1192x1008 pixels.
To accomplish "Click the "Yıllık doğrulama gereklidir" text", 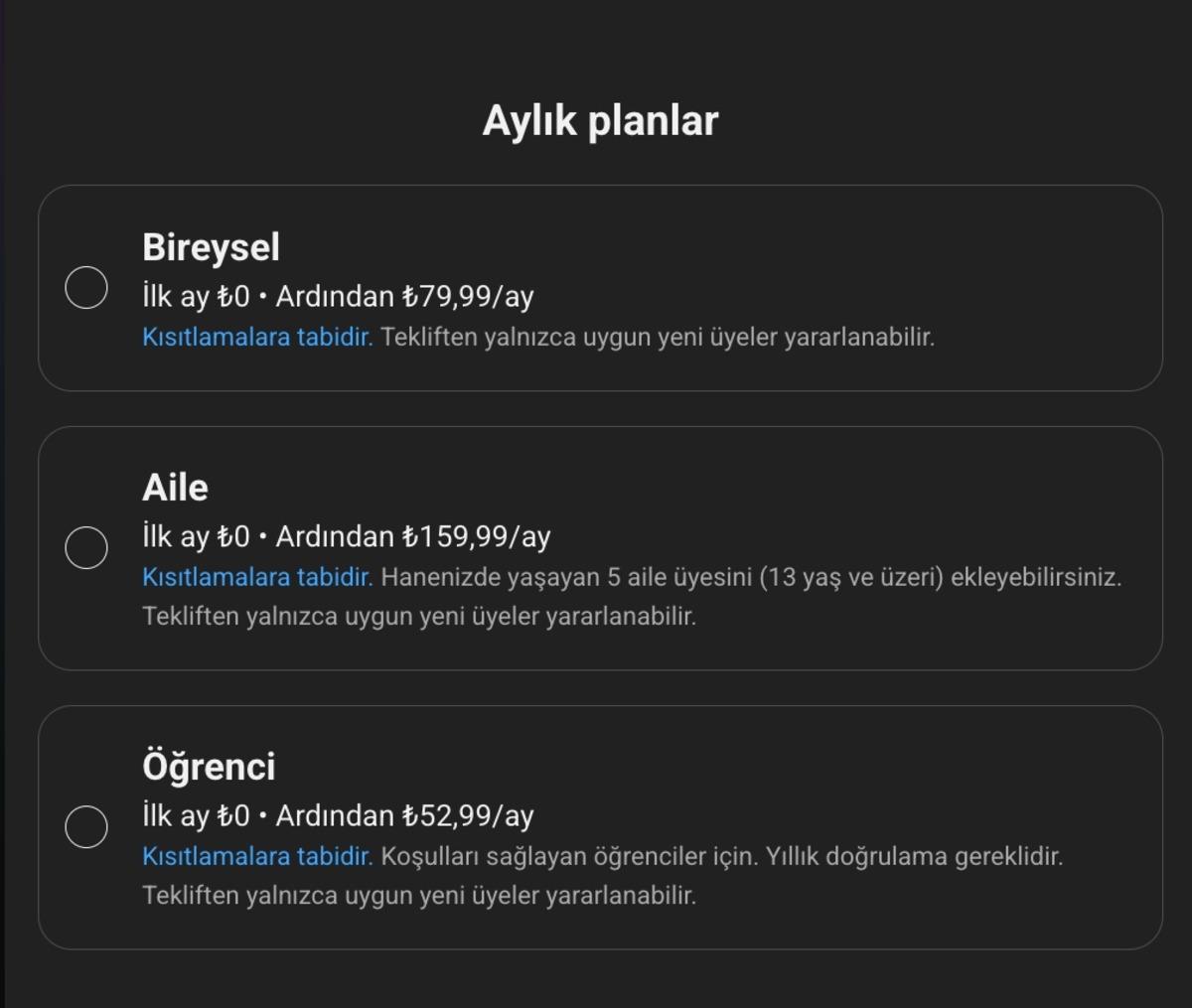I will 914,857.
